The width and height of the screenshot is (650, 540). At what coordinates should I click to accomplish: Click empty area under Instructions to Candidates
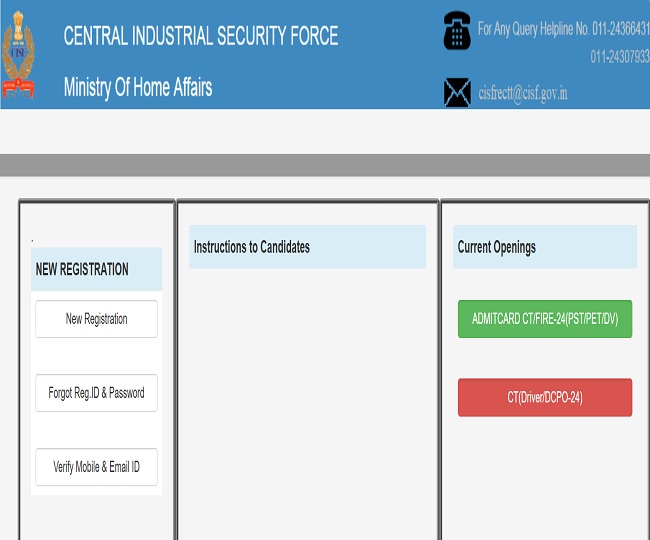click(x=307, y=400)
